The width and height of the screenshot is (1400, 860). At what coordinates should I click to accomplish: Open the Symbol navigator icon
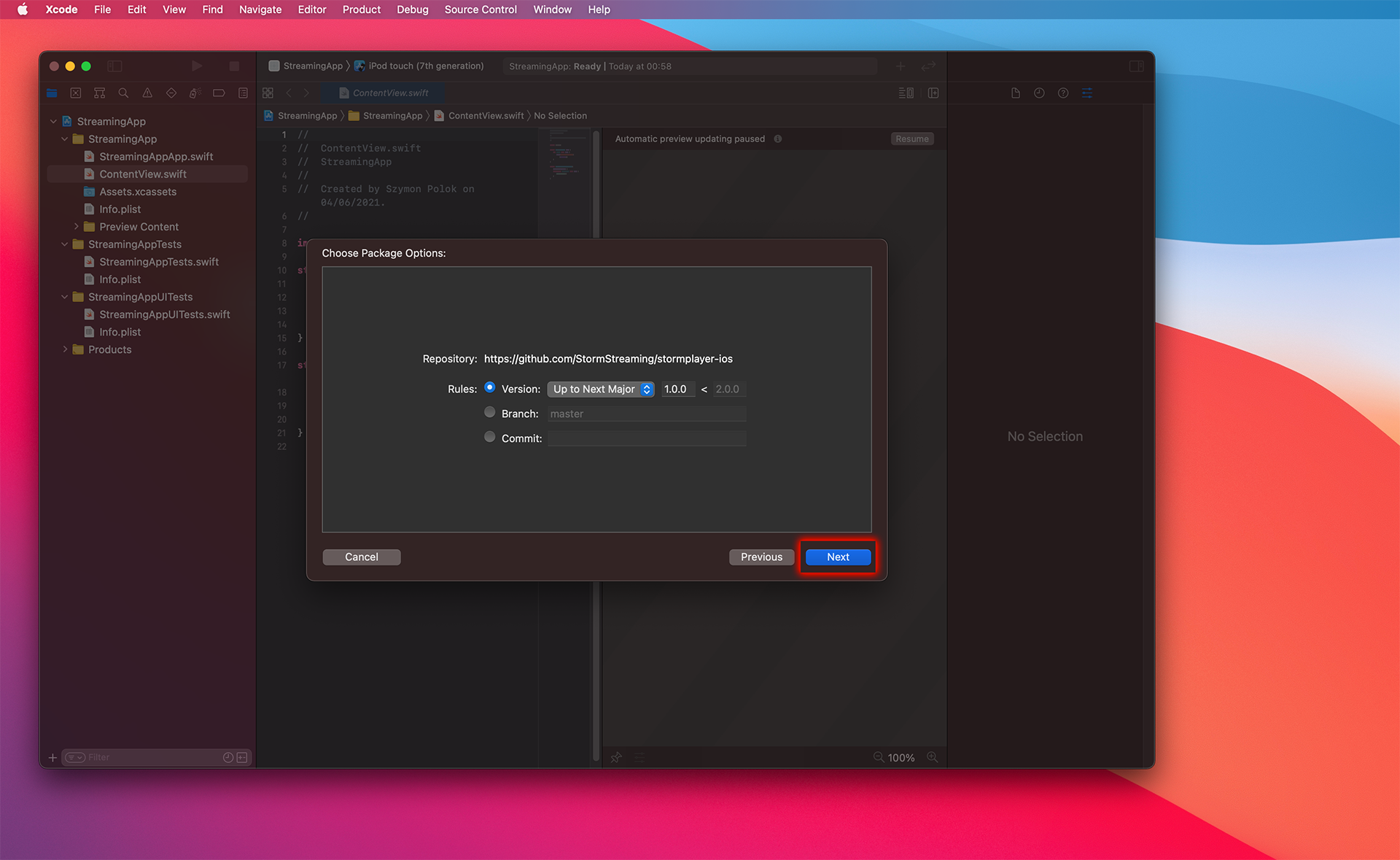click(100, 93)
